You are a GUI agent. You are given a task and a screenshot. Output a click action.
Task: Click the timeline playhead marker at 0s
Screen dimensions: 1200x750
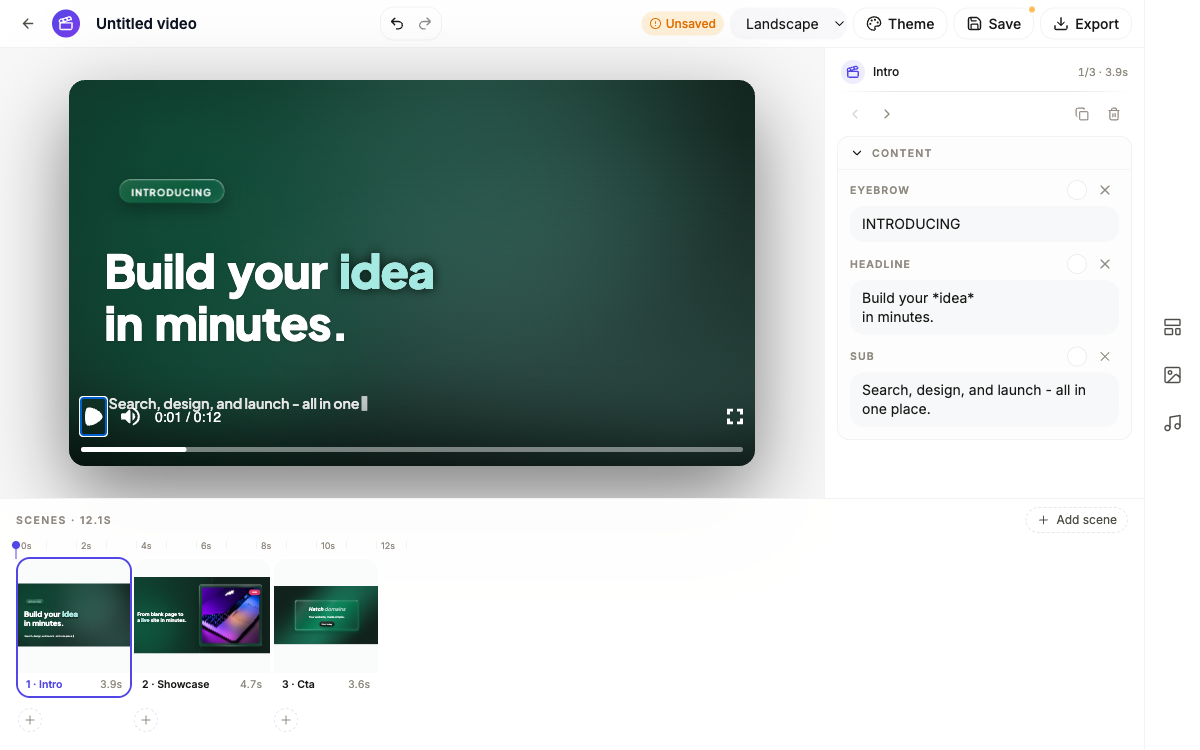[x=15, y=546]
